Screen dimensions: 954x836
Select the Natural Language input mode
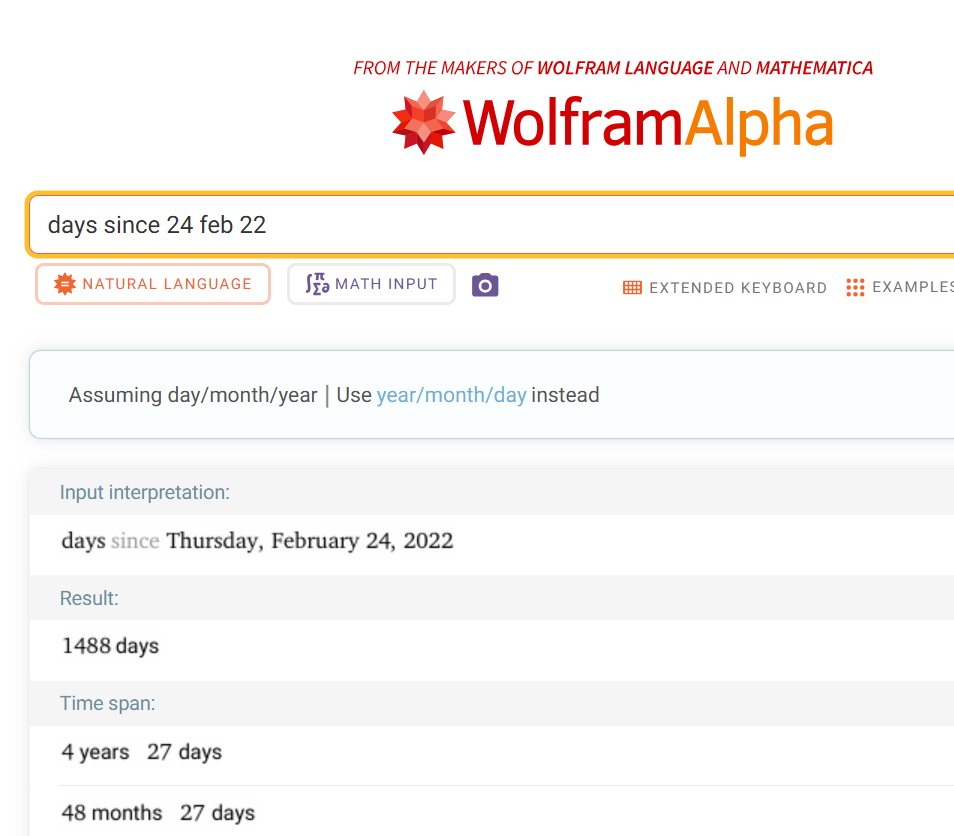tap(153, 284)
